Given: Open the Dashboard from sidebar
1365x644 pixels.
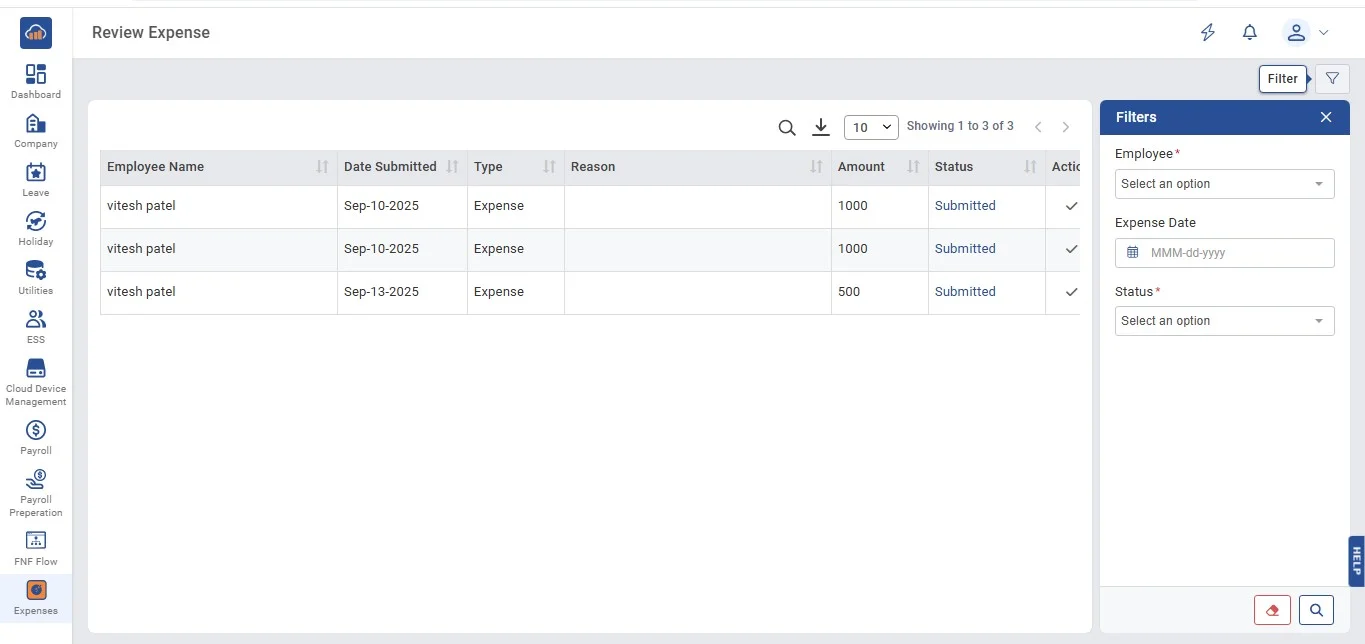Looking at the screenshot, I should click(x=36, y=81).
